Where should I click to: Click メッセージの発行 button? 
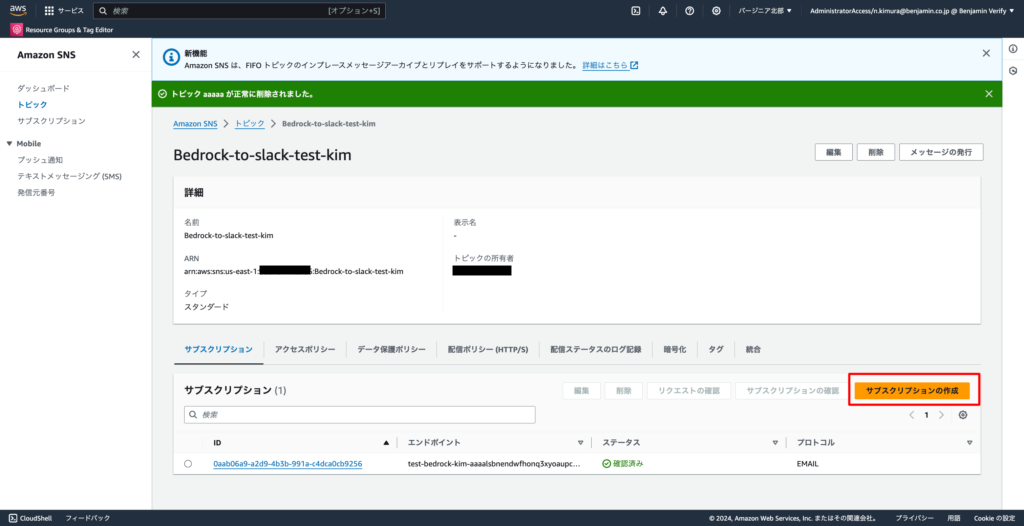(x=941, y=152)
